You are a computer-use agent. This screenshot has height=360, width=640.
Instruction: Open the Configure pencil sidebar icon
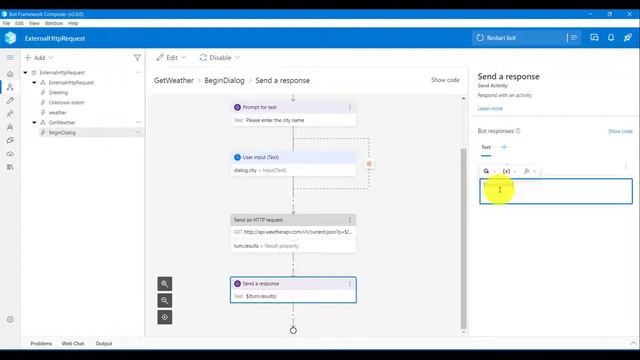[10, 100]
